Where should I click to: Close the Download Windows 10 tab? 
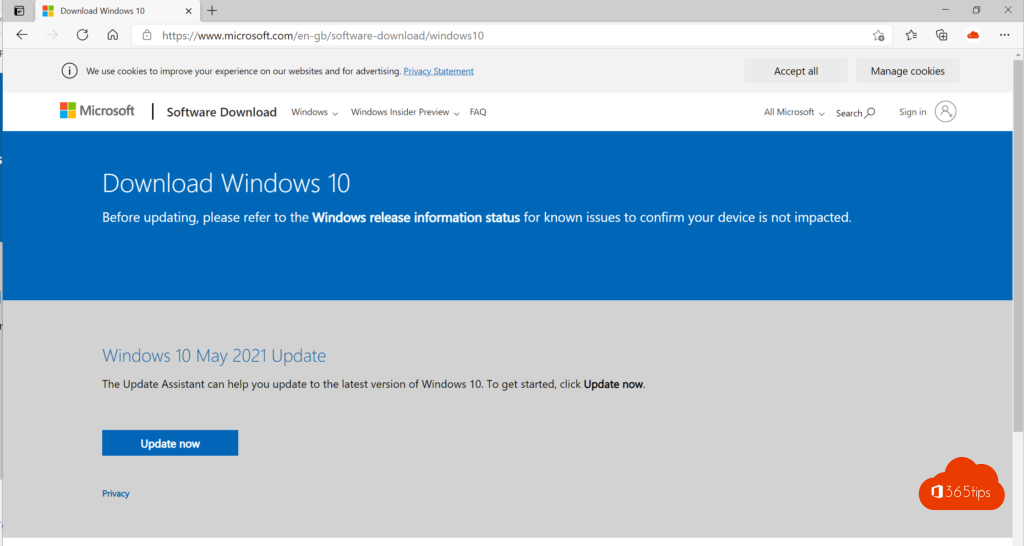click(188, 11)
